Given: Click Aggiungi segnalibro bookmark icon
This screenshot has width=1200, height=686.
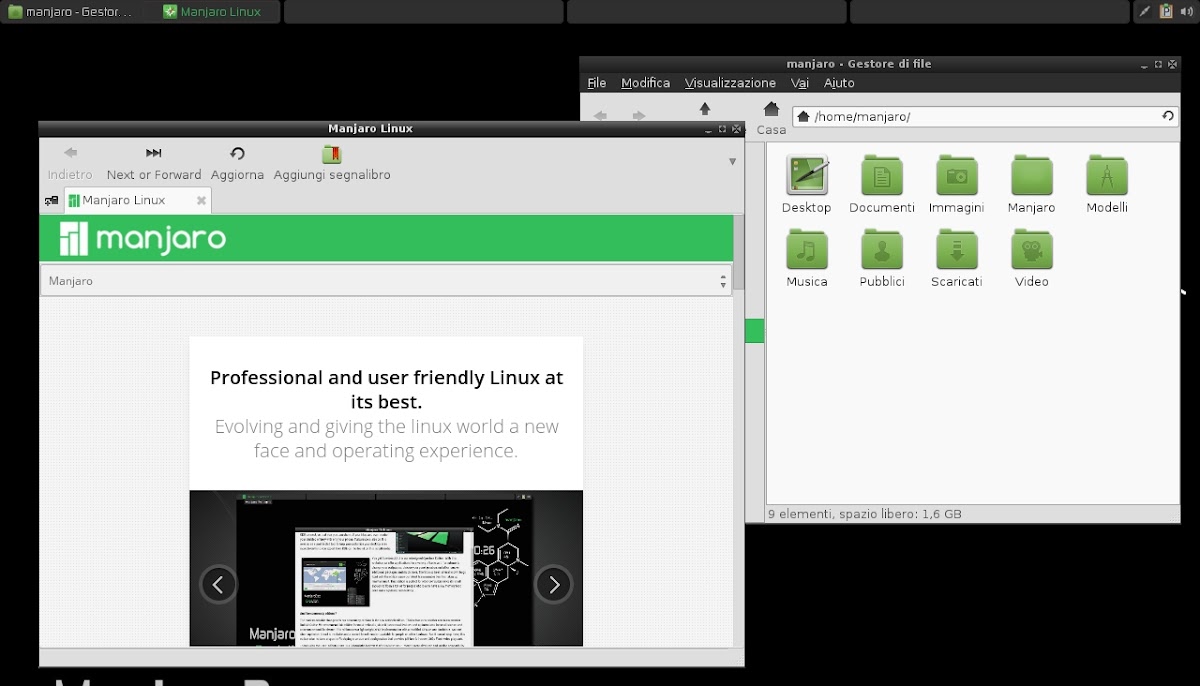Looking at the screenshot, I should (x=332, y=154).
